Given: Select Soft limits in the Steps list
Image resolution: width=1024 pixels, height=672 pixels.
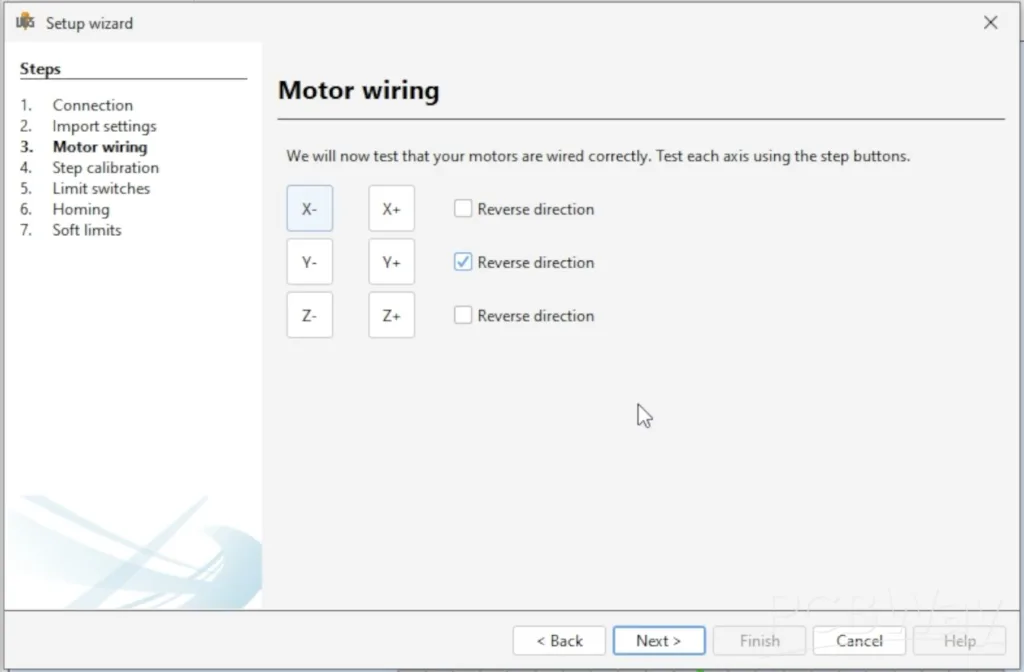Looking at the screenshot, I should 87,230.
